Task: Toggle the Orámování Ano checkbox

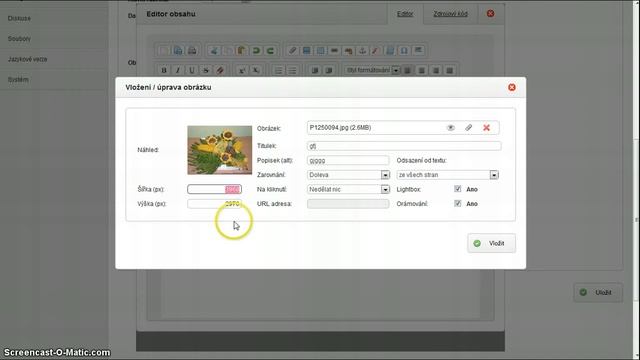Action: pos(458,203)
